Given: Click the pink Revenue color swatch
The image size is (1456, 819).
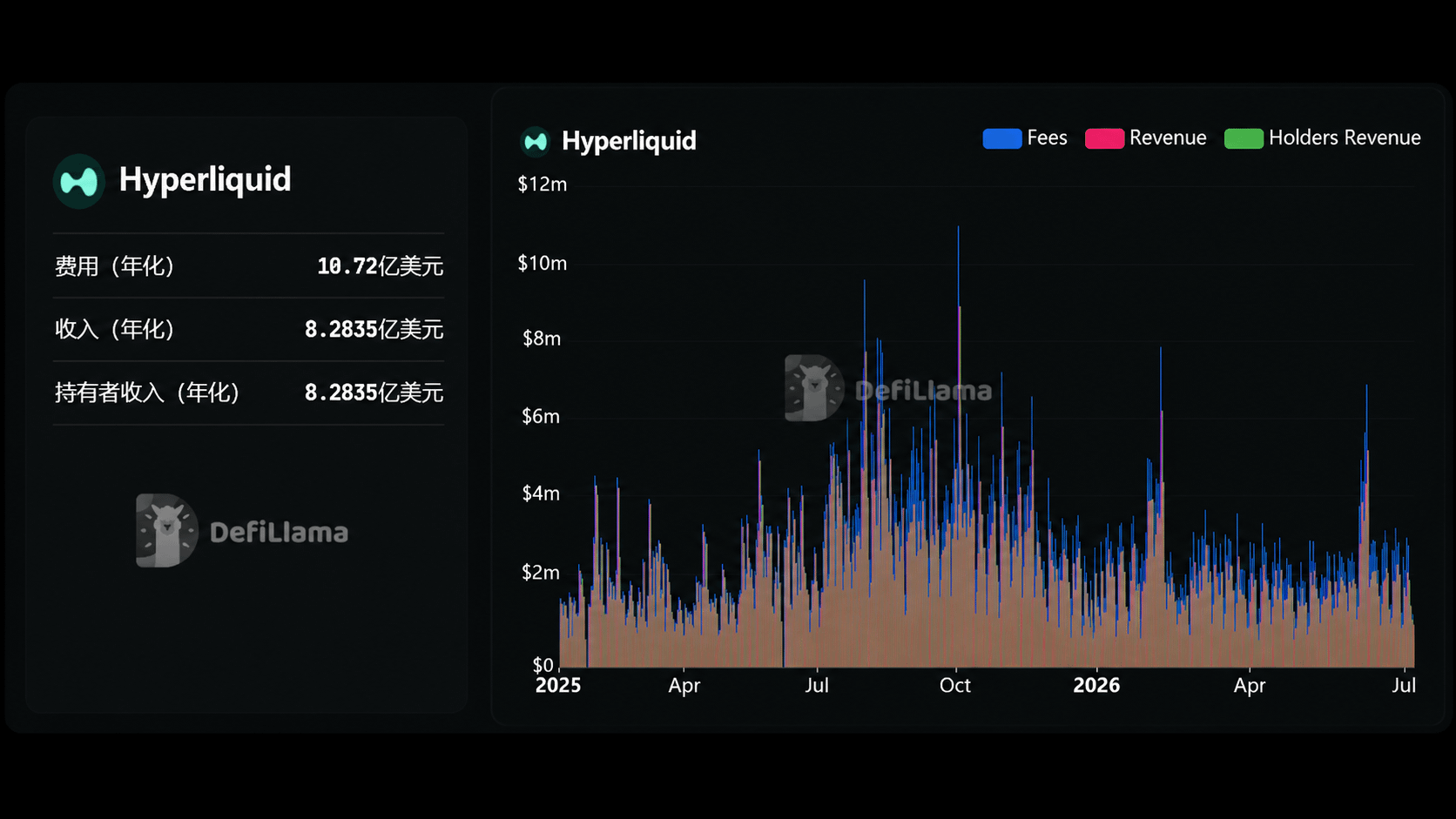Looking at the screenshot, I should pyautogui.click(x=1104, y=138).
